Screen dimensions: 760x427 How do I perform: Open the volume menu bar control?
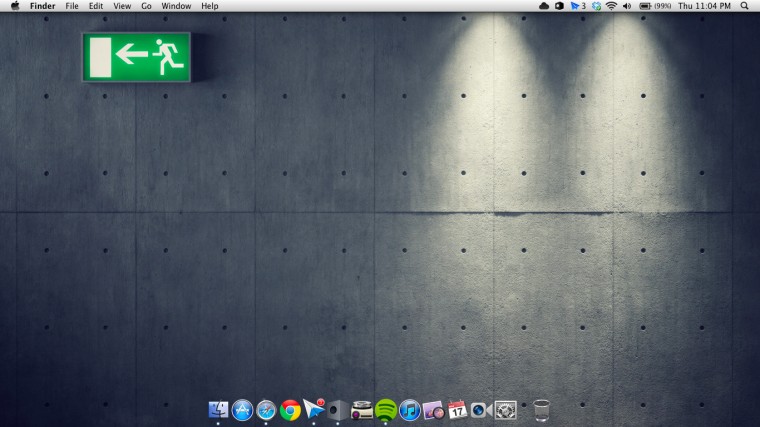click(627, 6)
